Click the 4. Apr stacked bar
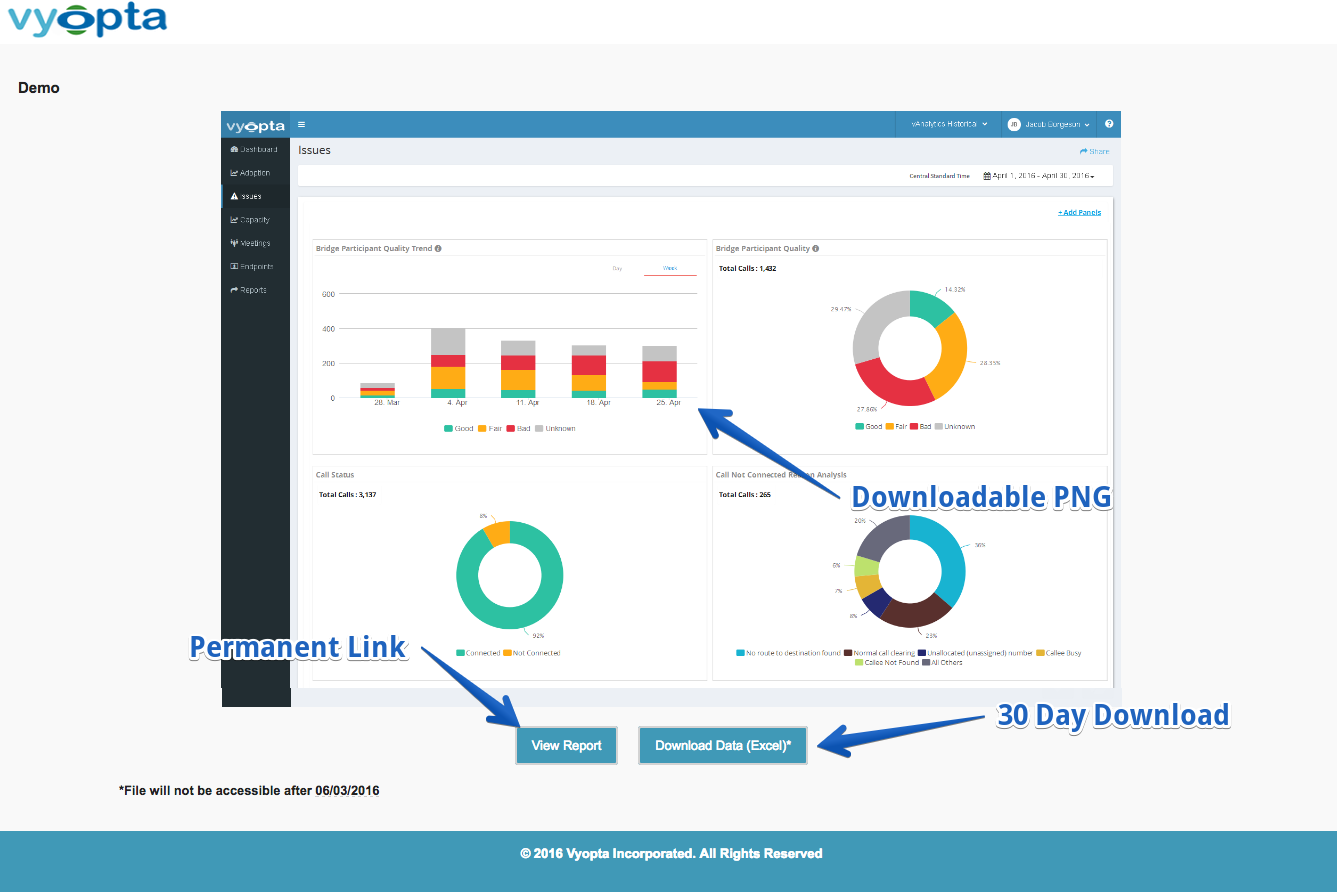 pyautogui.click(x=448, y=363)
